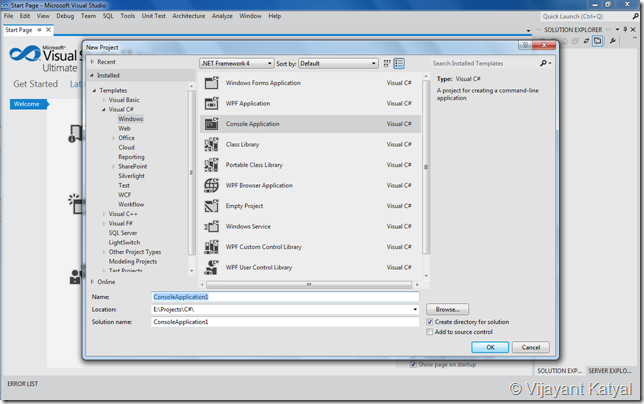Select the WPF Browser Application globe icon

click(x=212, y=185)
